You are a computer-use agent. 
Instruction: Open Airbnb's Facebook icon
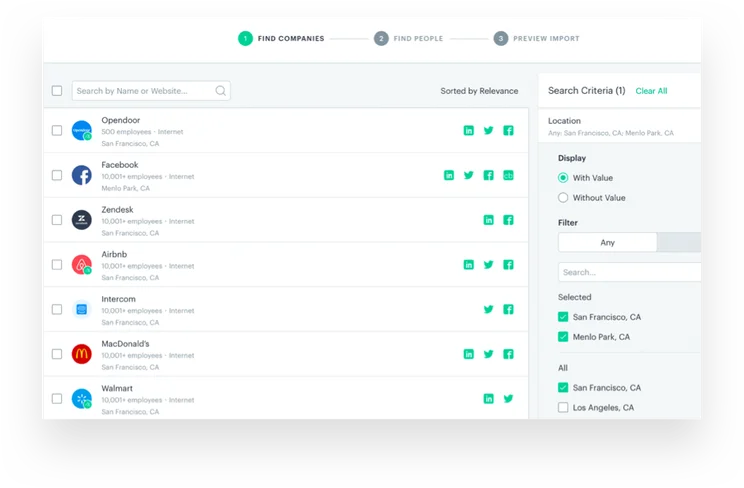508,264
